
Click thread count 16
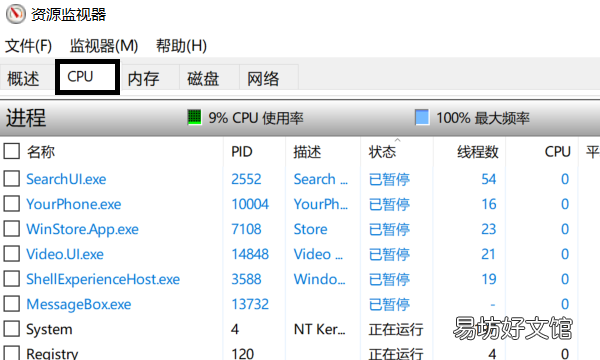click(x=489, y=204)
